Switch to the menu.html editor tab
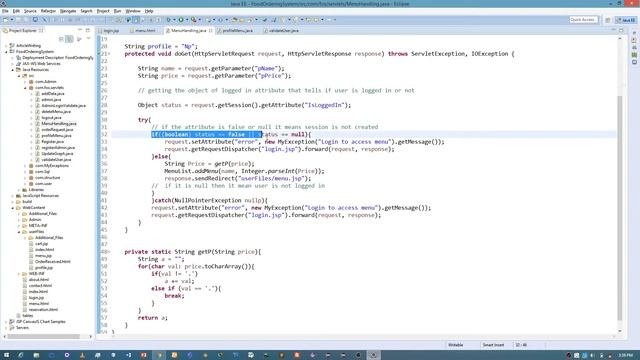Viewport: 640px width, 360px height. click(145, 31)
